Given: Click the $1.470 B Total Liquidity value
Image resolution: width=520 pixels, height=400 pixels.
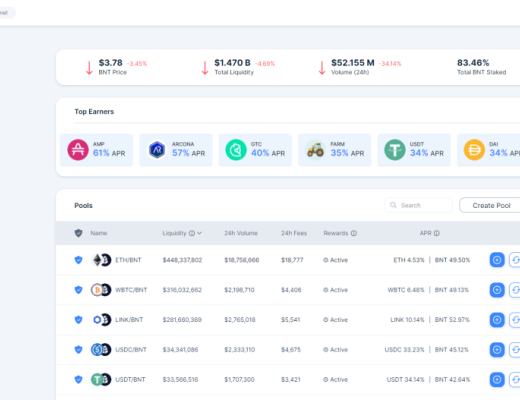Looking at the screenshot, I should (232, 63).
